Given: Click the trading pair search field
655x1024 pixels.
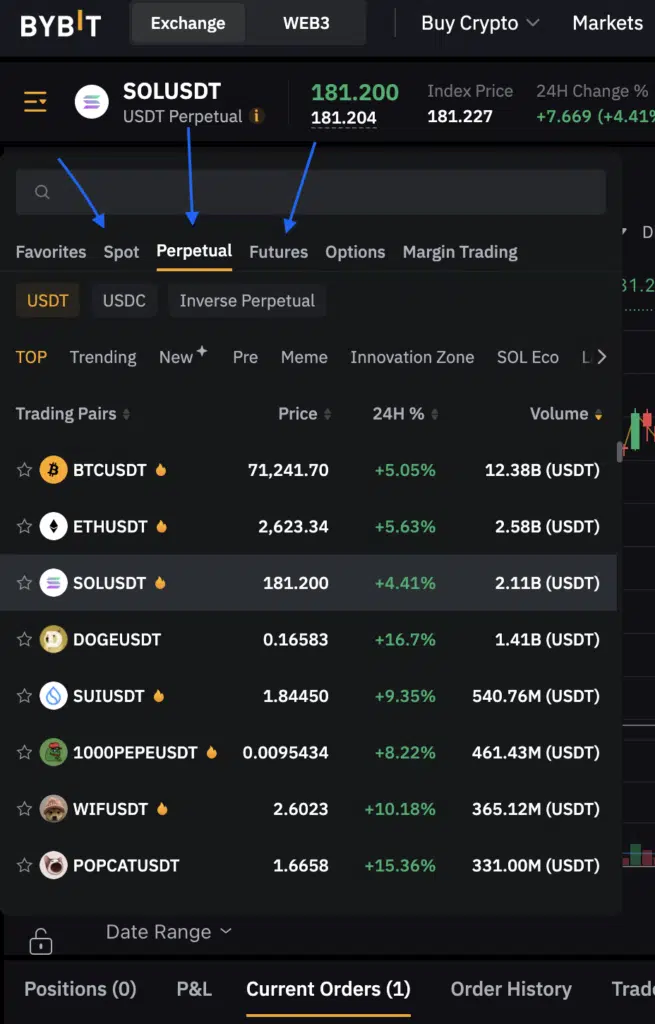Looking at the screenshot, I should (311, 192).
